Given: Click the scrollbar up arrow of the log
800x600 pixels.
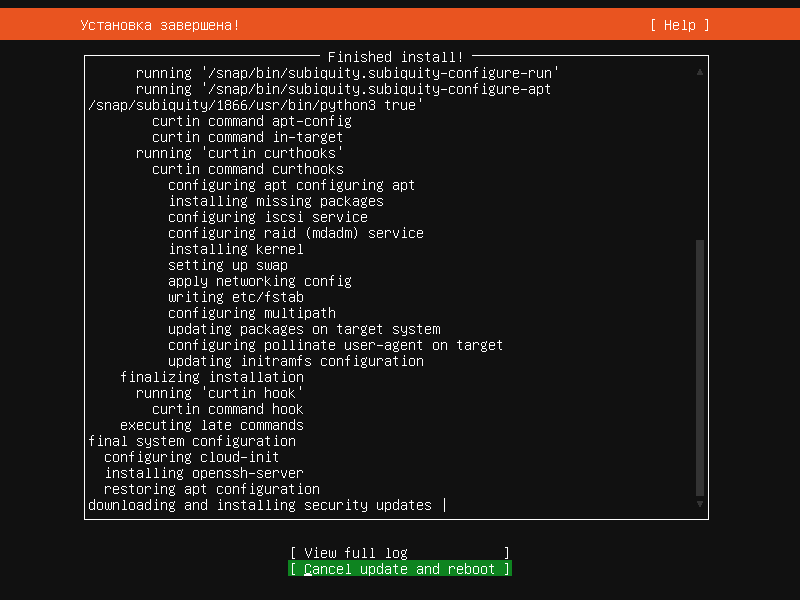Looking at the screenshot, I should [x=700, y=73].
